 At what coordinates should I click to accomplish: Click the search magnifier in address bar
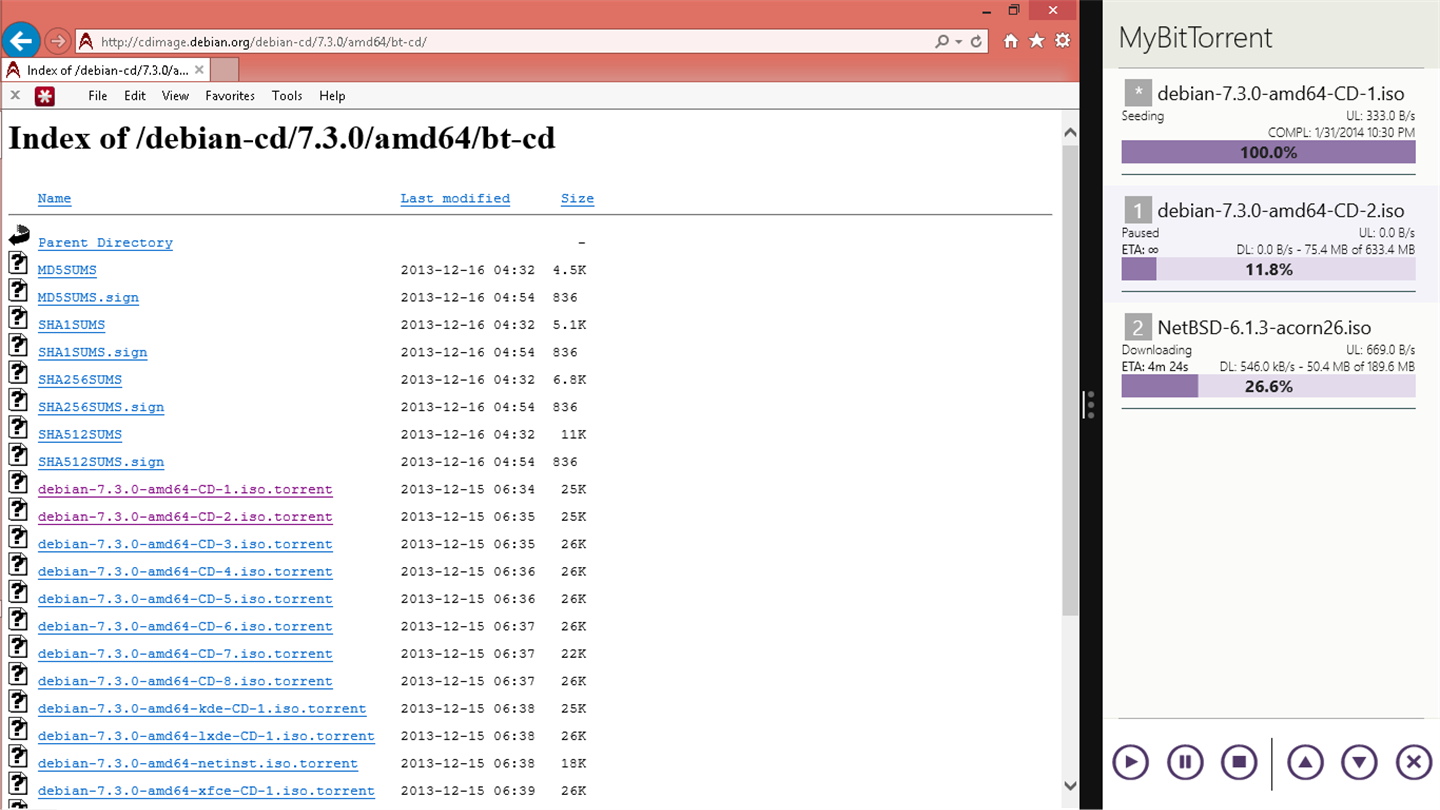942,42
